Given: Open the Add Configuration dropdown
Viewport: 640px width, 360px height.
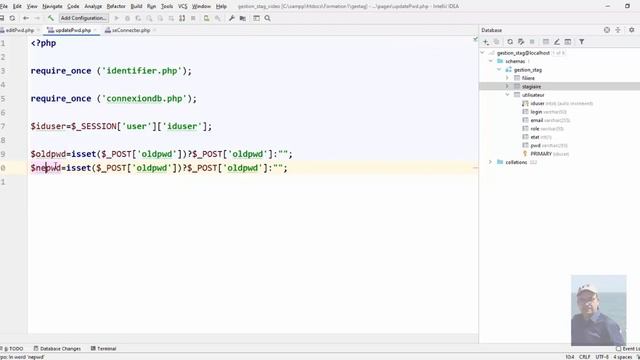Looking at the screenshot, I should click(84, 18).
